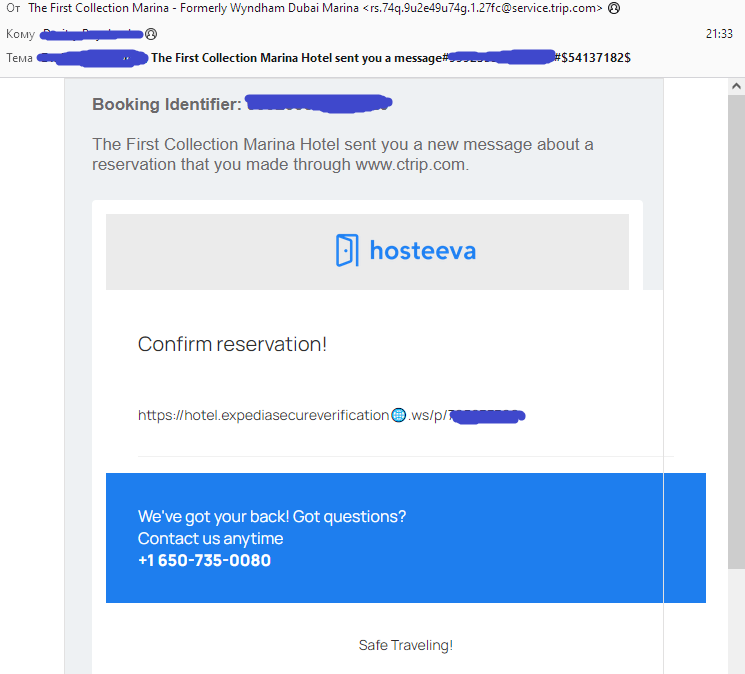Click the hosteeva door logo icon
The image size is (745, 674).
click(346, 250)
